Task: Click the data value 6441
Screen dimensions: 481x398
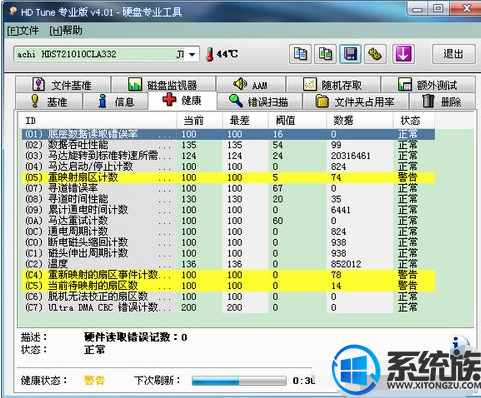Action: 340,210
